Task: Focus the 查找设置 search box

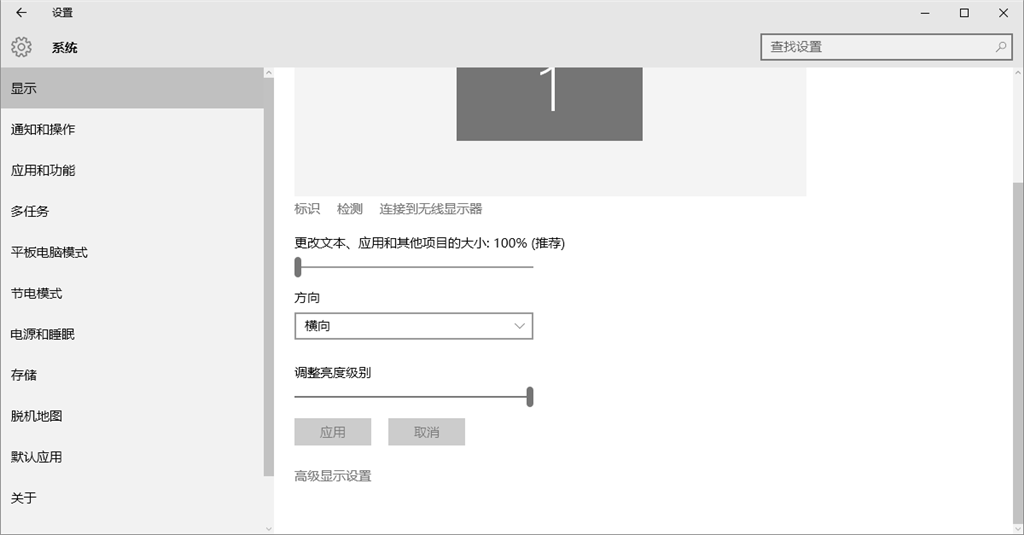Action: coord(886,47)
